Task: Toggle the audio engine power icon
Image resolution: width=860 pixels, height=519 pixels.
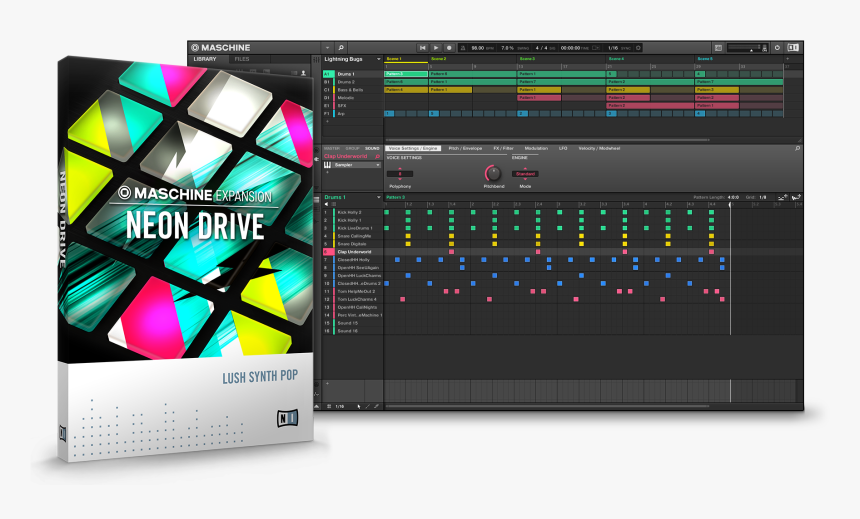Action: coord(777,48)
